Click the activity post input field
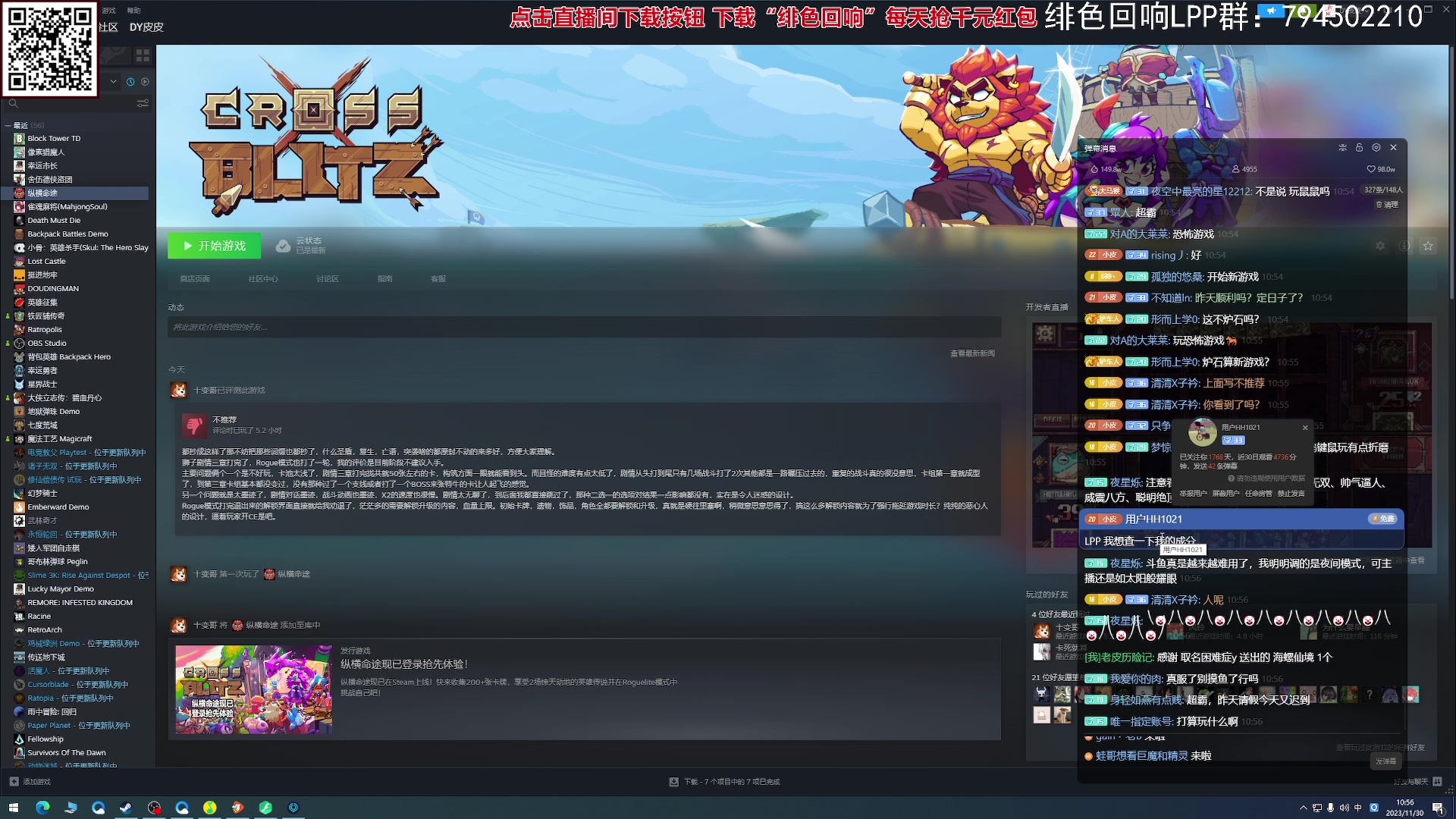 coord(584,328)
